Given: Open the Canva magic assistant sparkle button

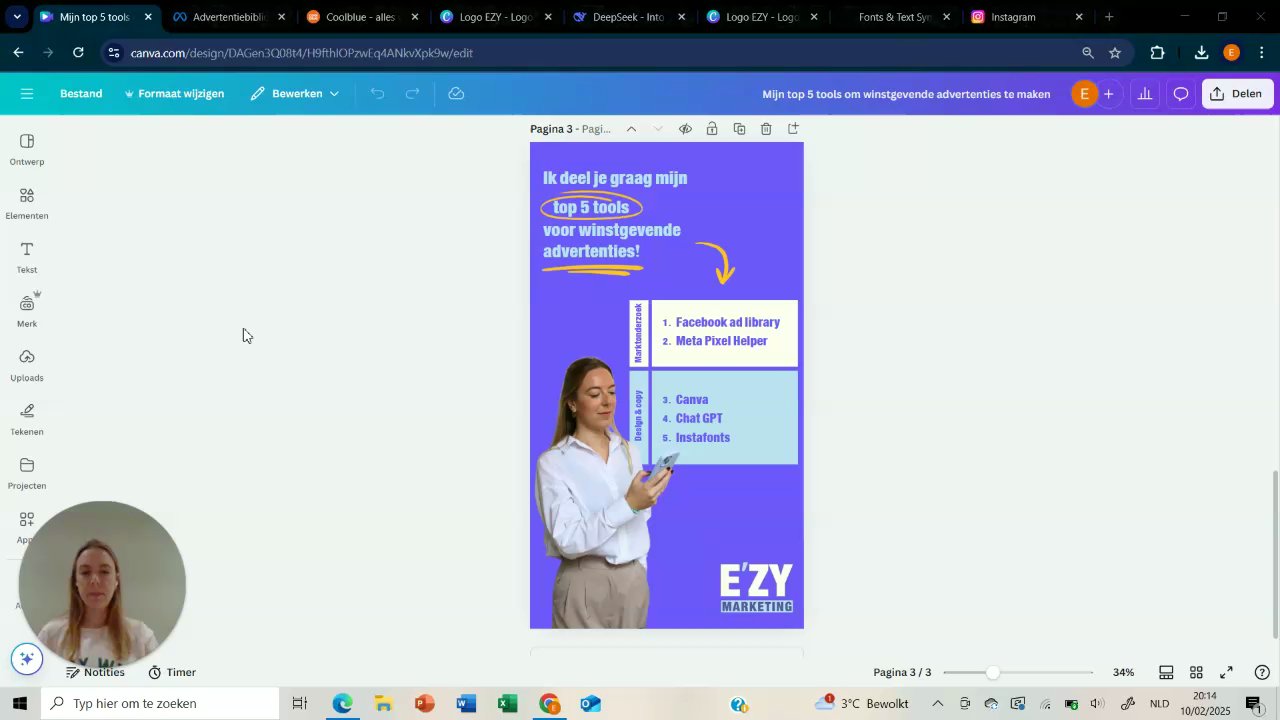Looking at the screenshot, I should coord(27,659).
